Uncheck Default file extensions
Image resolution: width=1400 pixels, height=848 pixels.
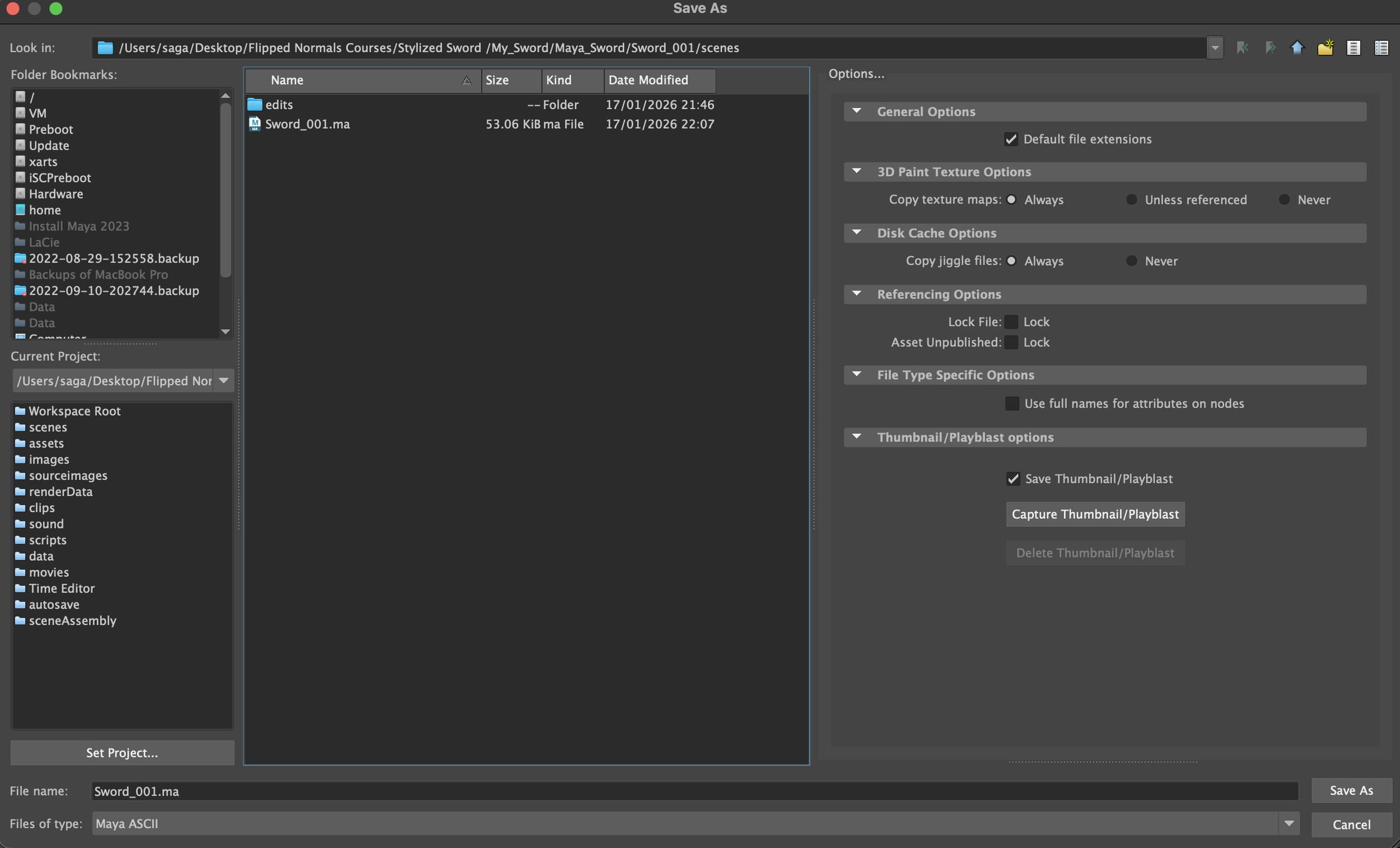[x=1011, y=140]
